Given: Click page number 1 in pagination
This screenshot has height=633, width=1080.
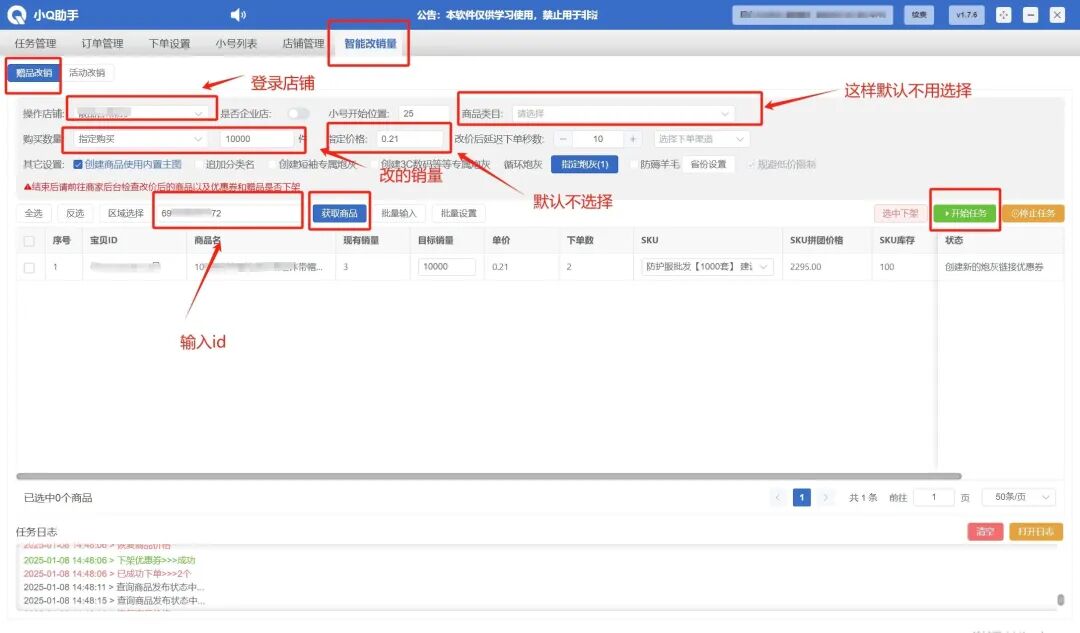Looking at the screenshot, I should pos(802,497).
